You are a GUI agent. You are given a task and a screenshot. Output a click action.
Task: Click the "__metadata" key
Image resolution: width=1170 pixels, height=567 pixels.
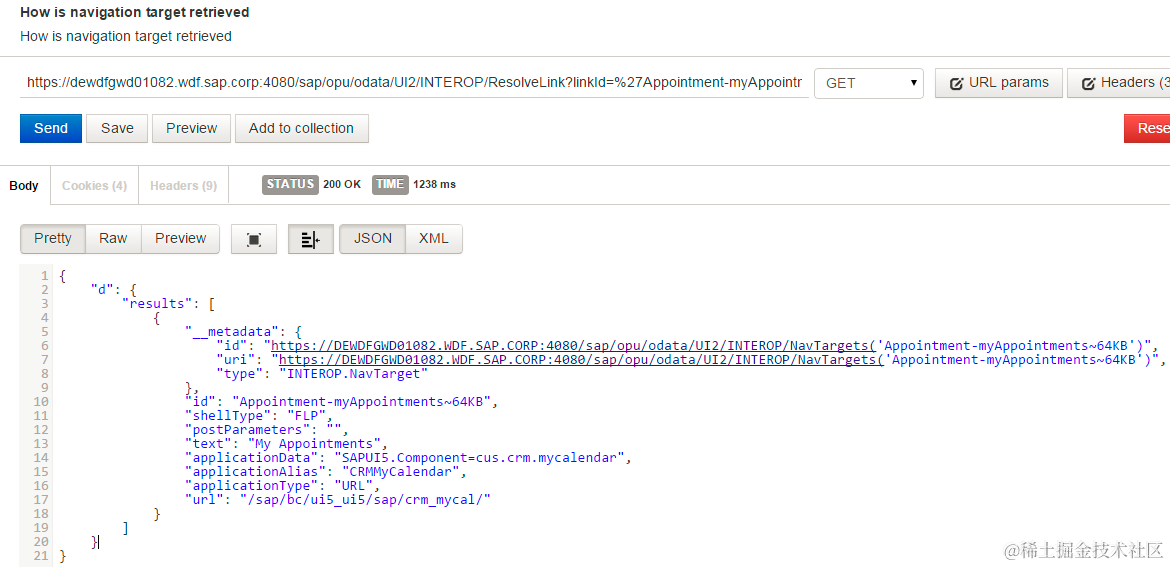233,331
